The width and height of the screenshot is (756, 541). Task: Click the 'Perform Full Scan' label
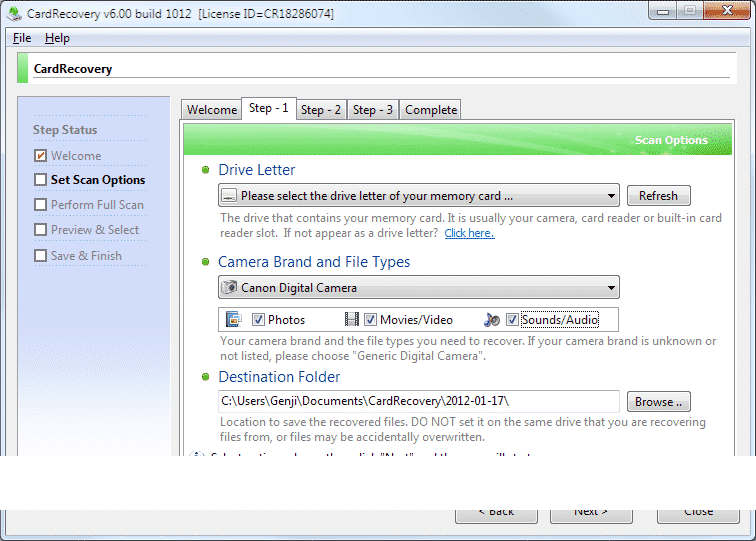point(97,204)
